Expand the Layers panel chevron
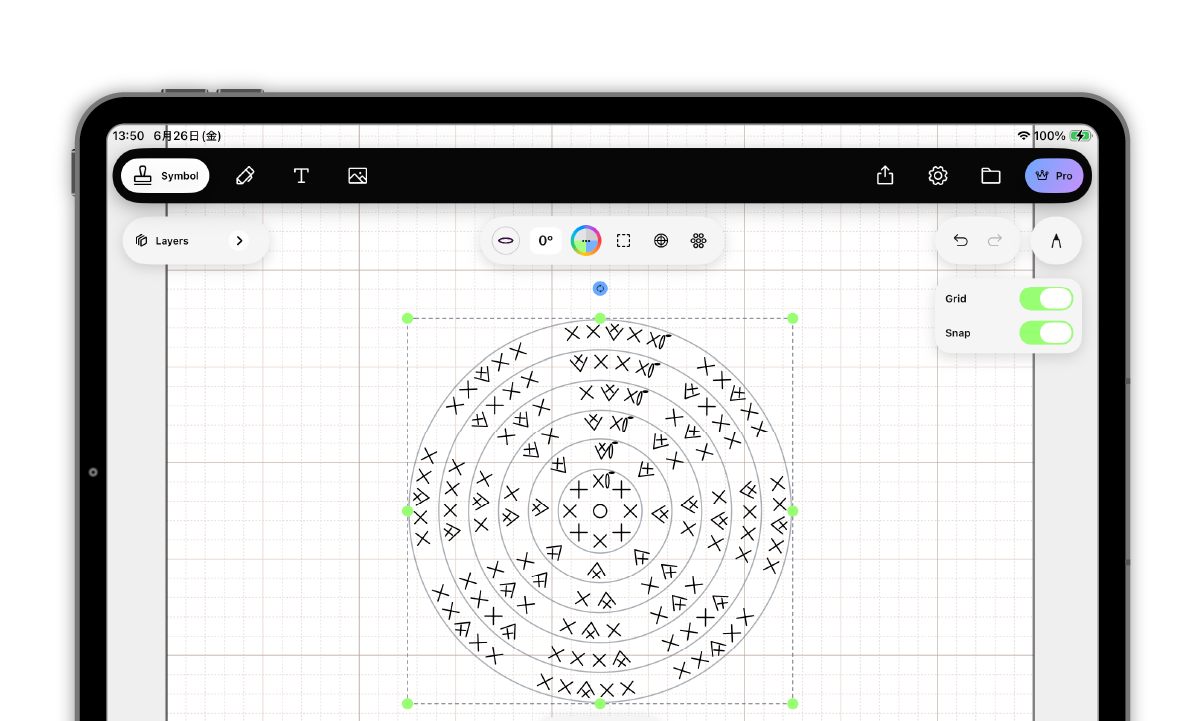 [239, 241]
